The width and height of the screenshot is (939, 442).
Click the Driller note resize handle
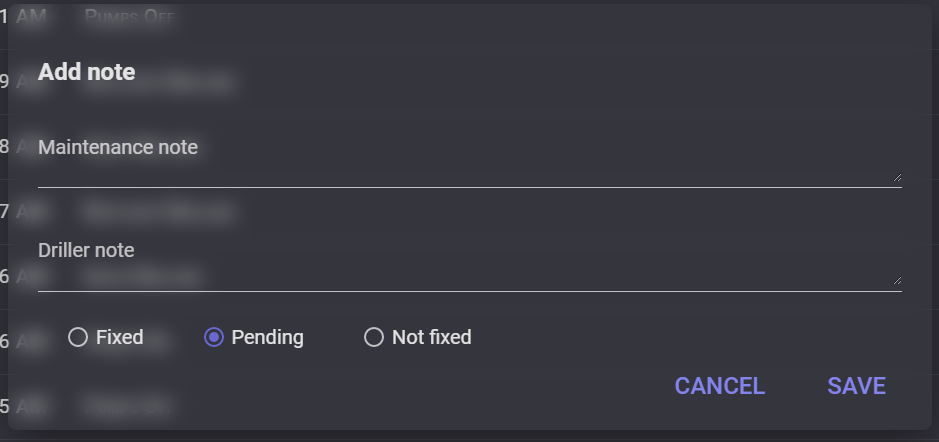(x=897, y=280)
